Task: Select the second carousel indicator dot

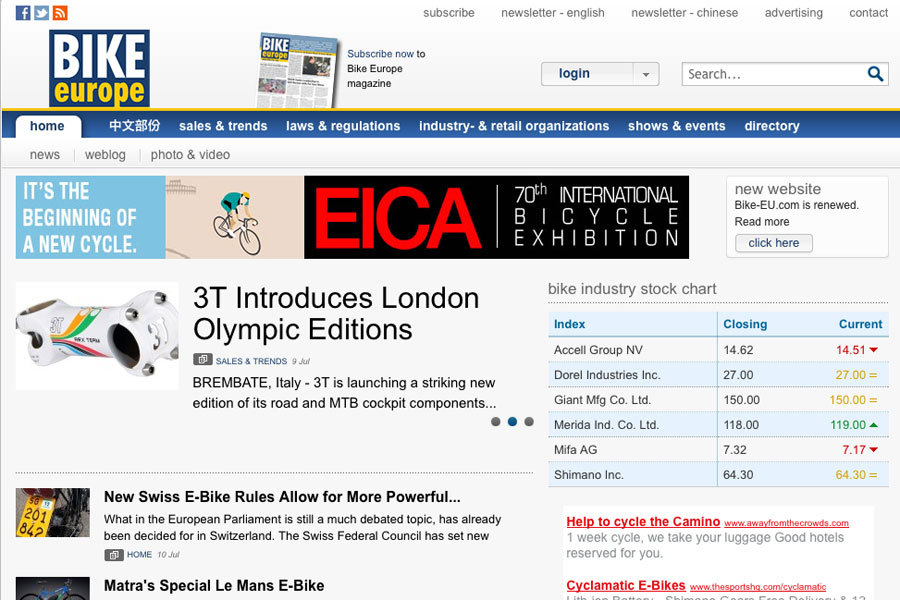Action: point(512,422)
